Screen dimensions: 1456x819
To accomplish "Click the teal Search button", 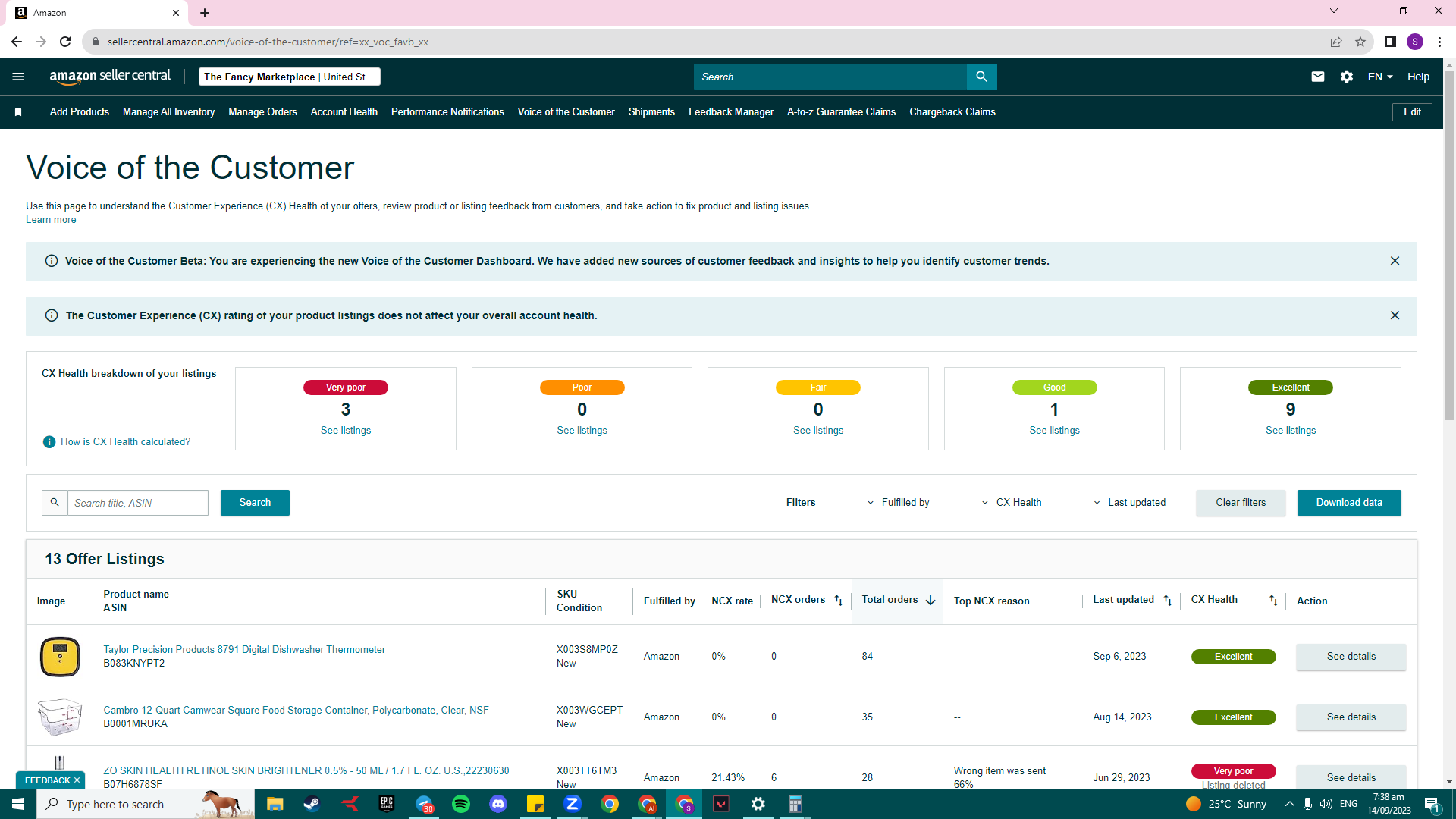I will tap(255, 503).
